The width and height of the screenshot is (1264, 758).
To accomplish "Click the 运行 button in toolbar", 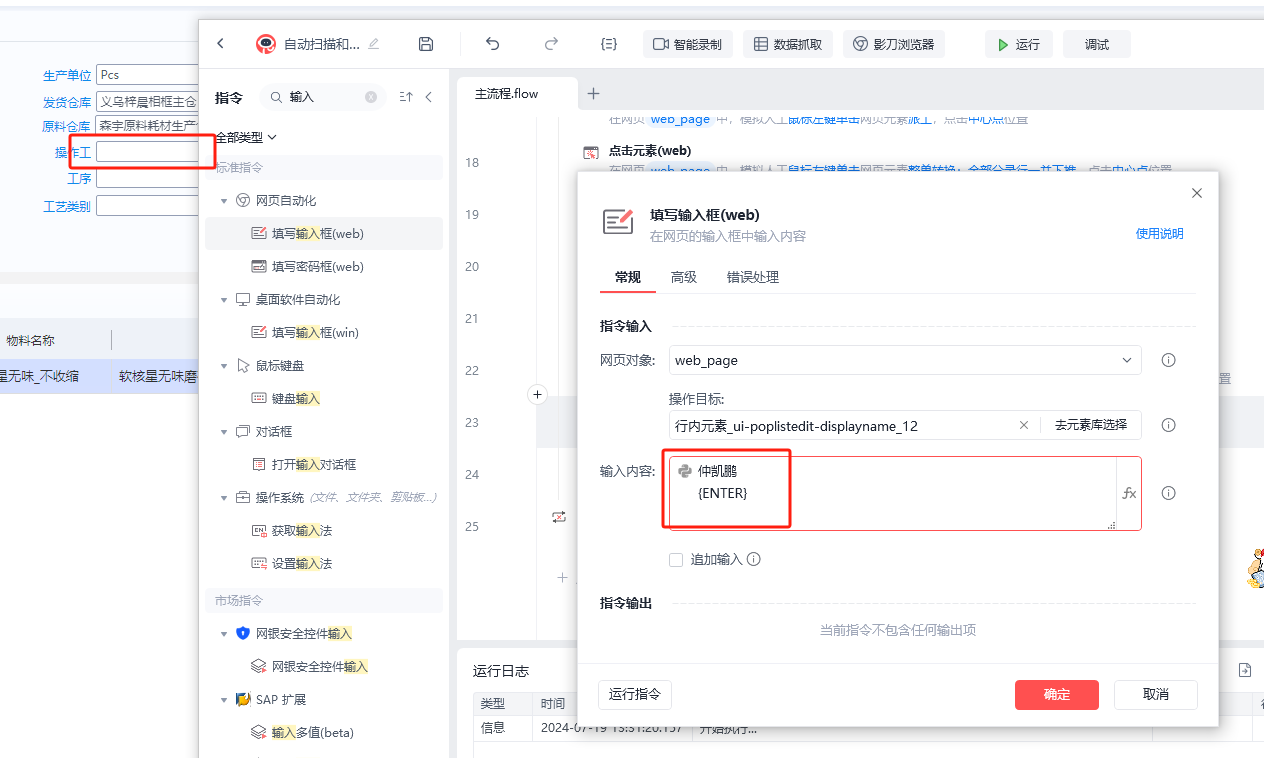I will 1018,44.
